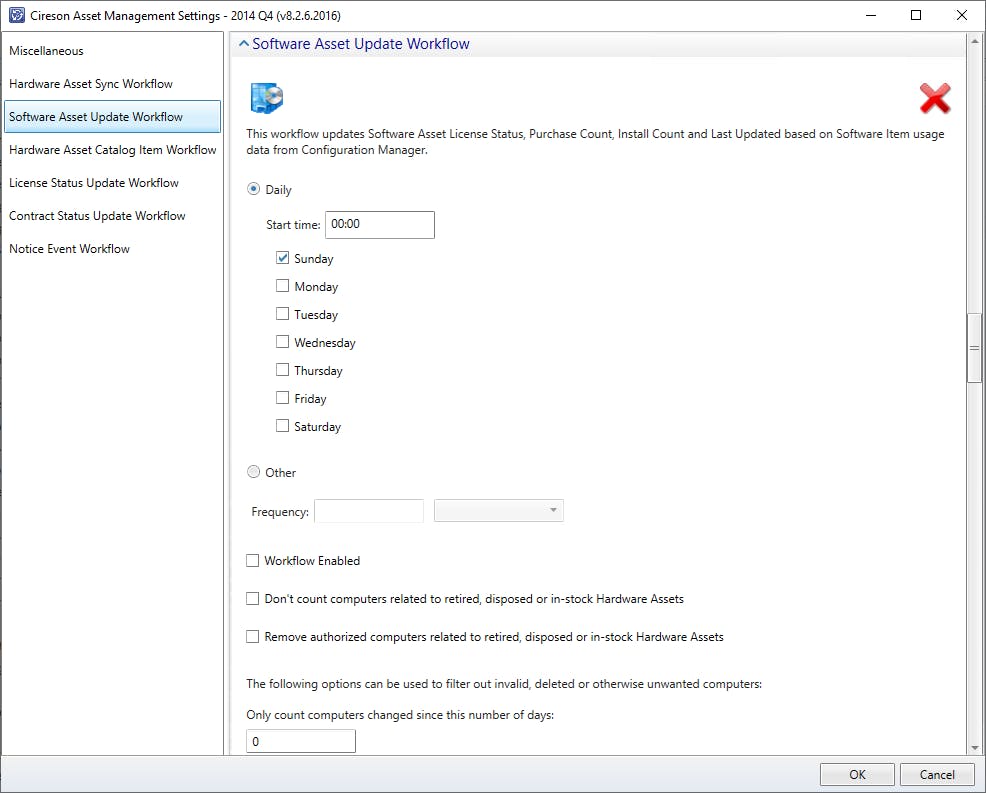The image size is (986, 793).
Task: Select the Other radio button
Action: [253, 472]
